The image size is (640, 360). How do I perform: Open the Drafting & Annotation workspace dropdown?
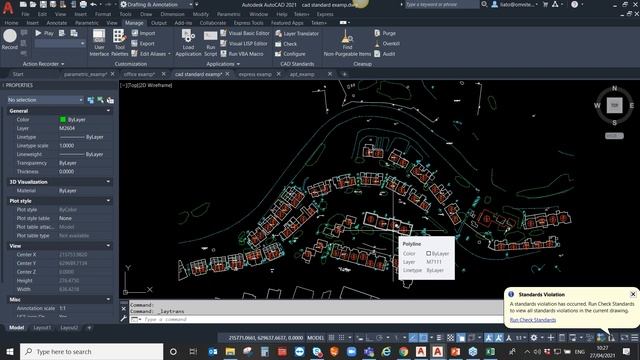(x=157, y=4)
